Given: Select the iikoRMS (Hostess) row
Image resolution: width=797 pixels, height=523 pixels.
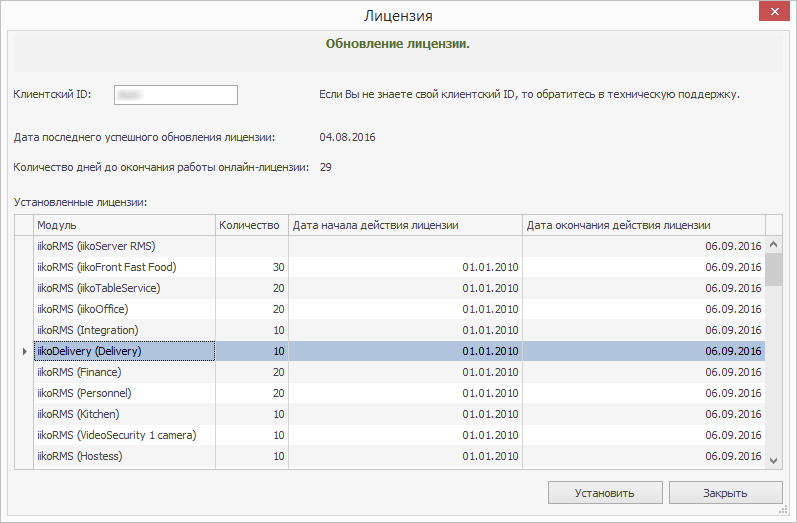Looking at the screenshot, I should (x=123, y=456).
